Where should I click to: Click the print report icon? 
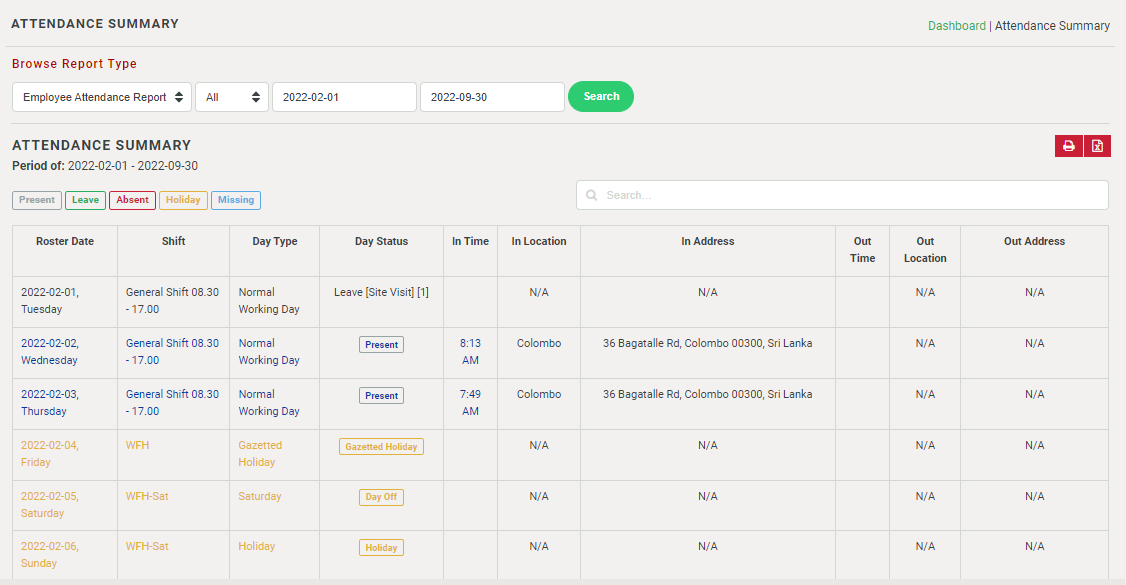(x=1069, y=146)
